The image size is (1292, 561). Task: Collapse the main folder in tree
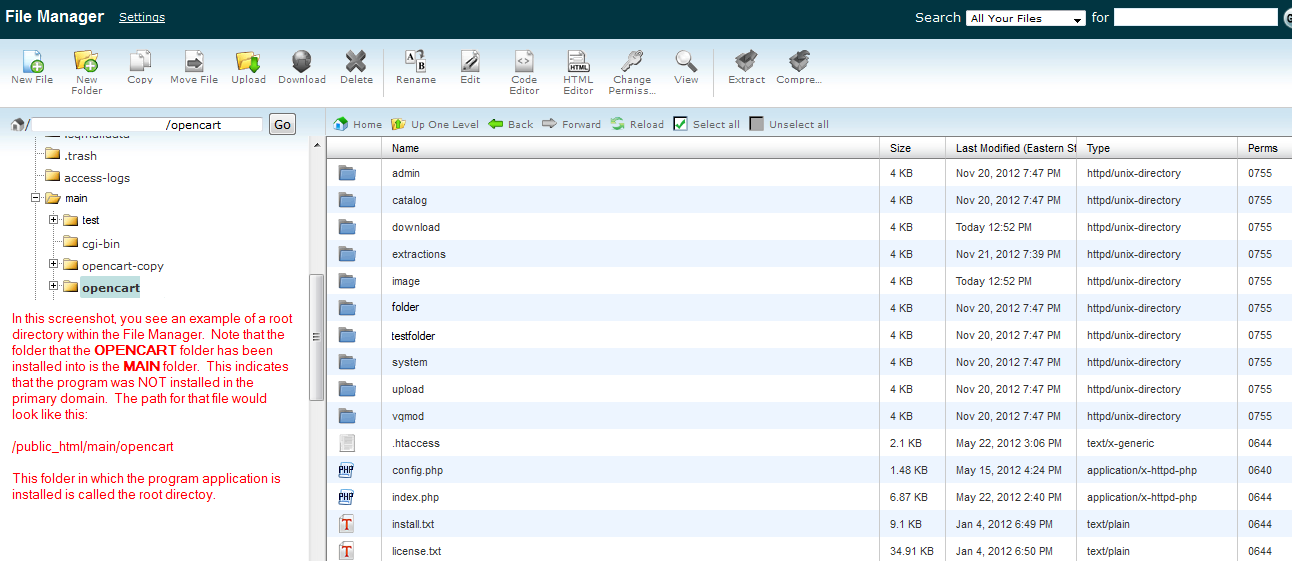[x=36, y=198]
